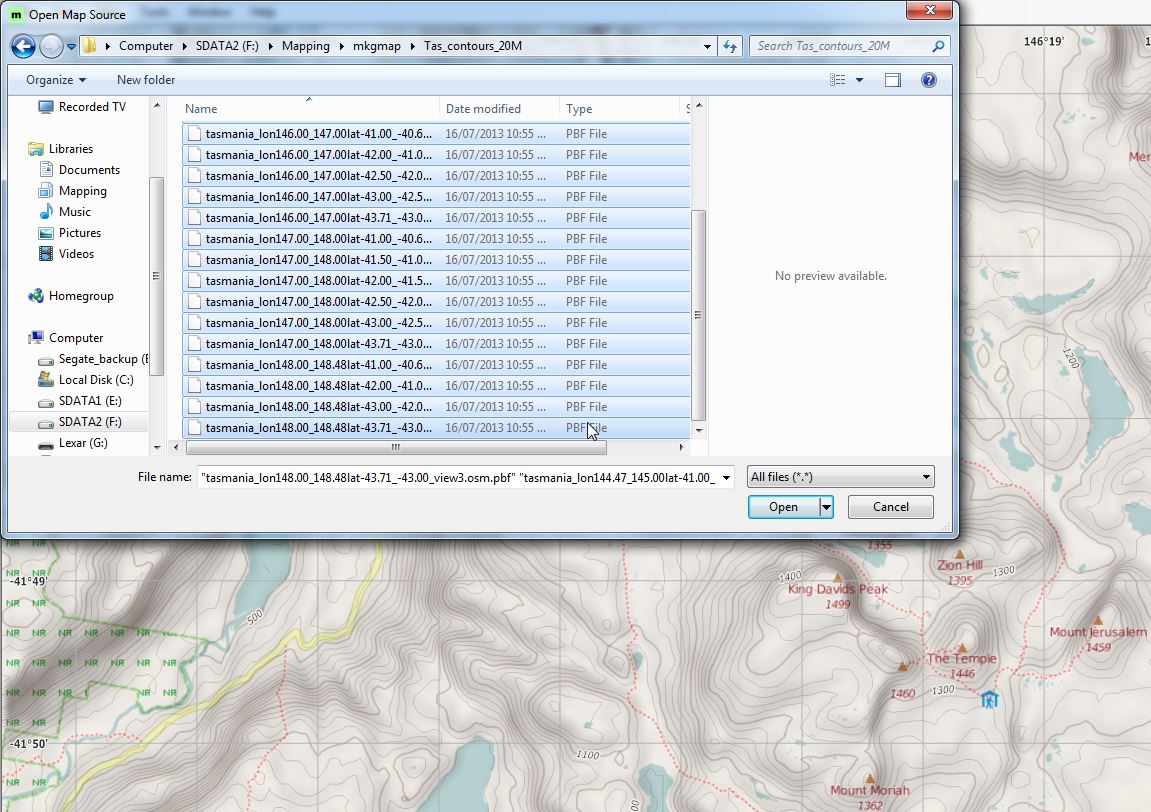The height and width of the screenshot is (812, 1151).
Task: Open the Documents library icon
Action: click(x=46, y=170)
